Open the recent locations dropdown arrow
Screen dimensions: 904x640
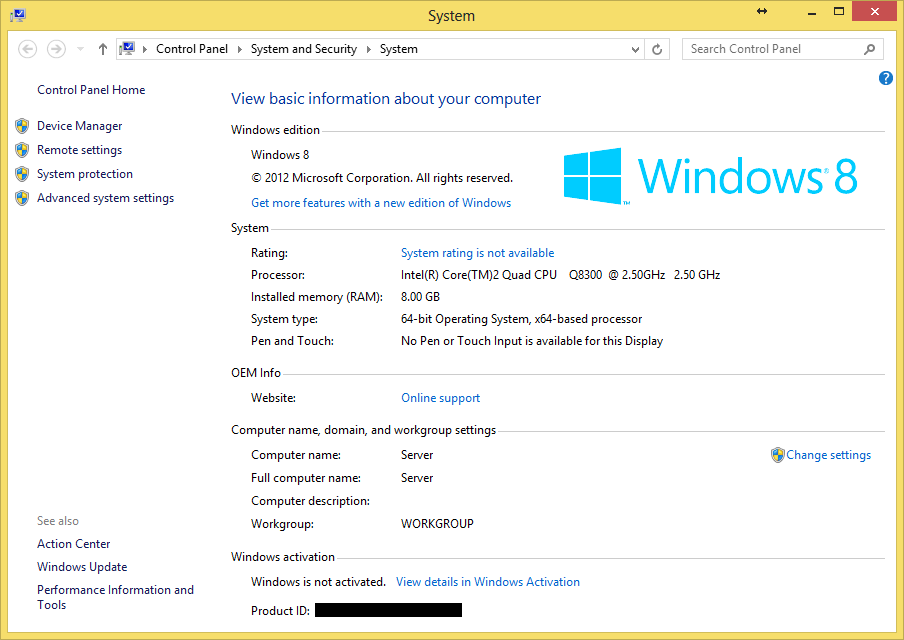point(81,49)
